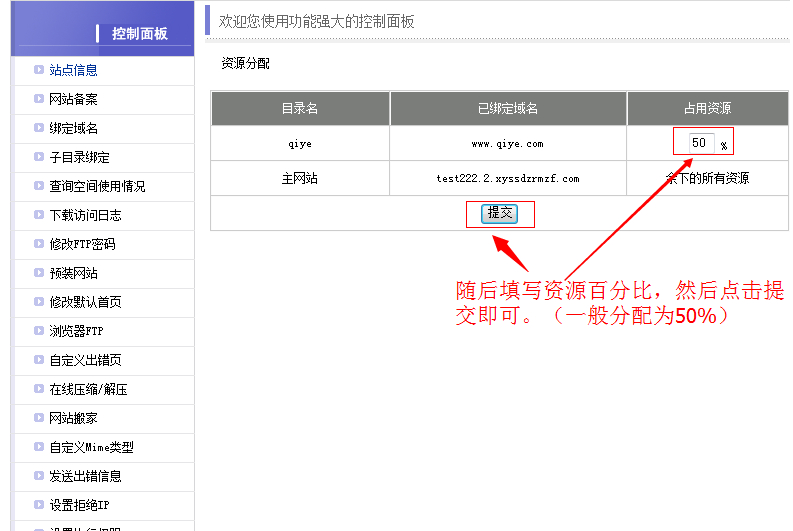This screenshot has width=793, height=531.
Task: Select 修改默认首页 link
Action: [85, 302]
